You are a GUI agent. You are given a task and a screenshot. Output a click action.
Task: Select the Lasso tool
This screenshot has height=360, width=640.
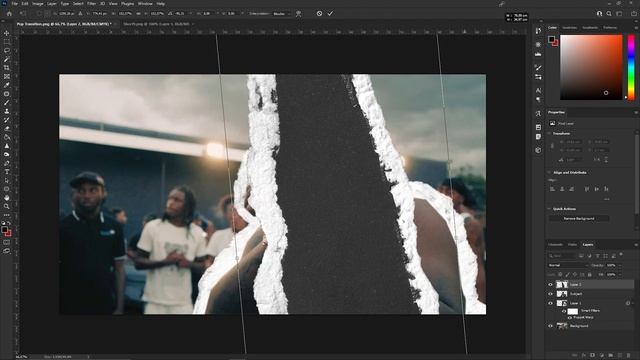7,51
